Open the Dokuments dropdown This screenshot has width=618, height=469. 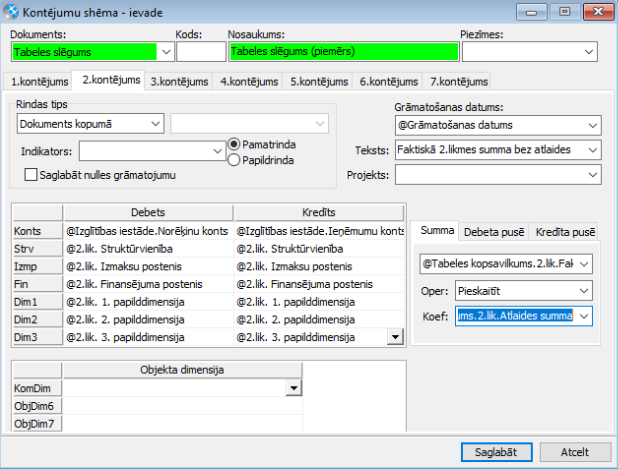coord(166,52)
